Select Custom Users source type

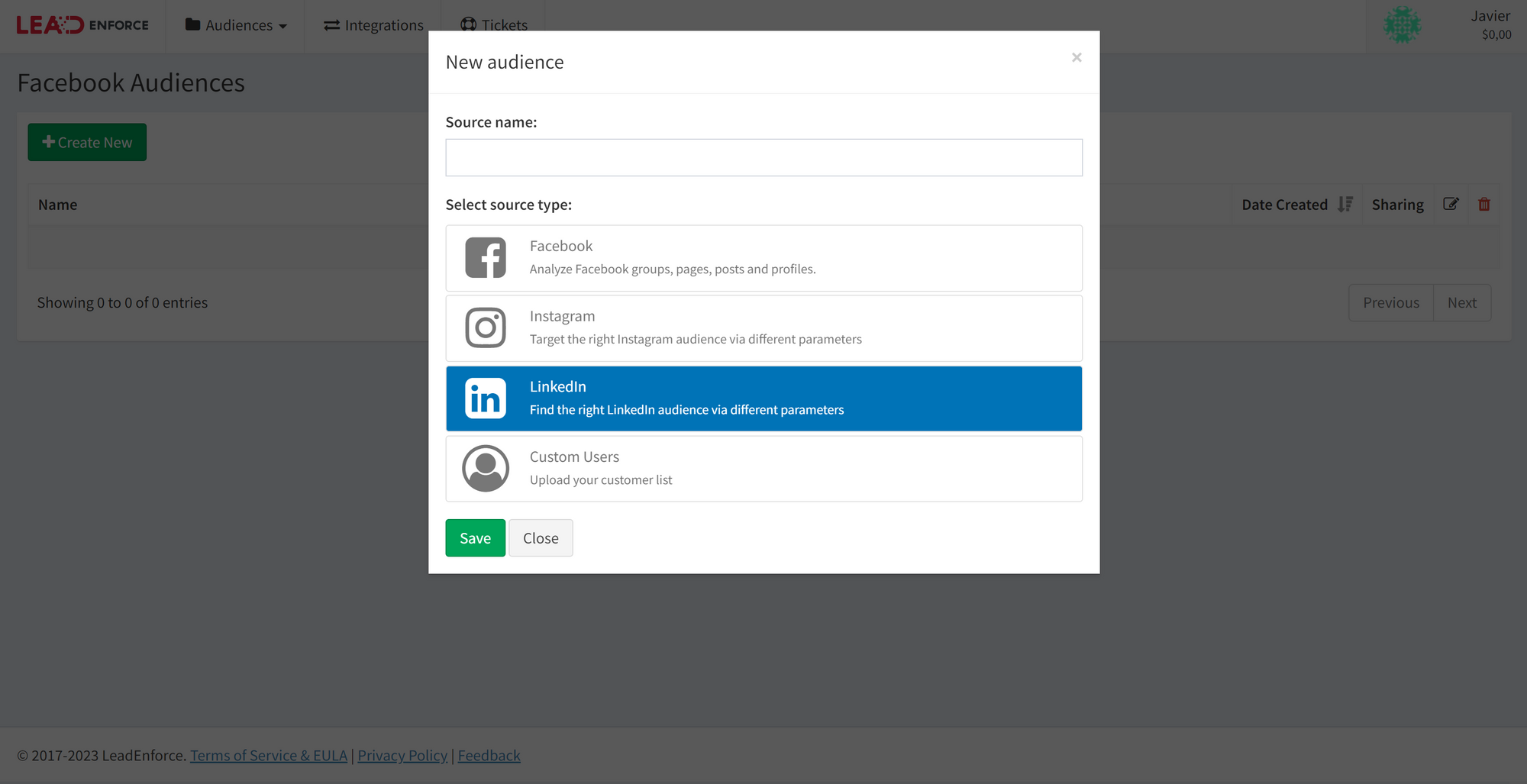[x=763, y=469]
